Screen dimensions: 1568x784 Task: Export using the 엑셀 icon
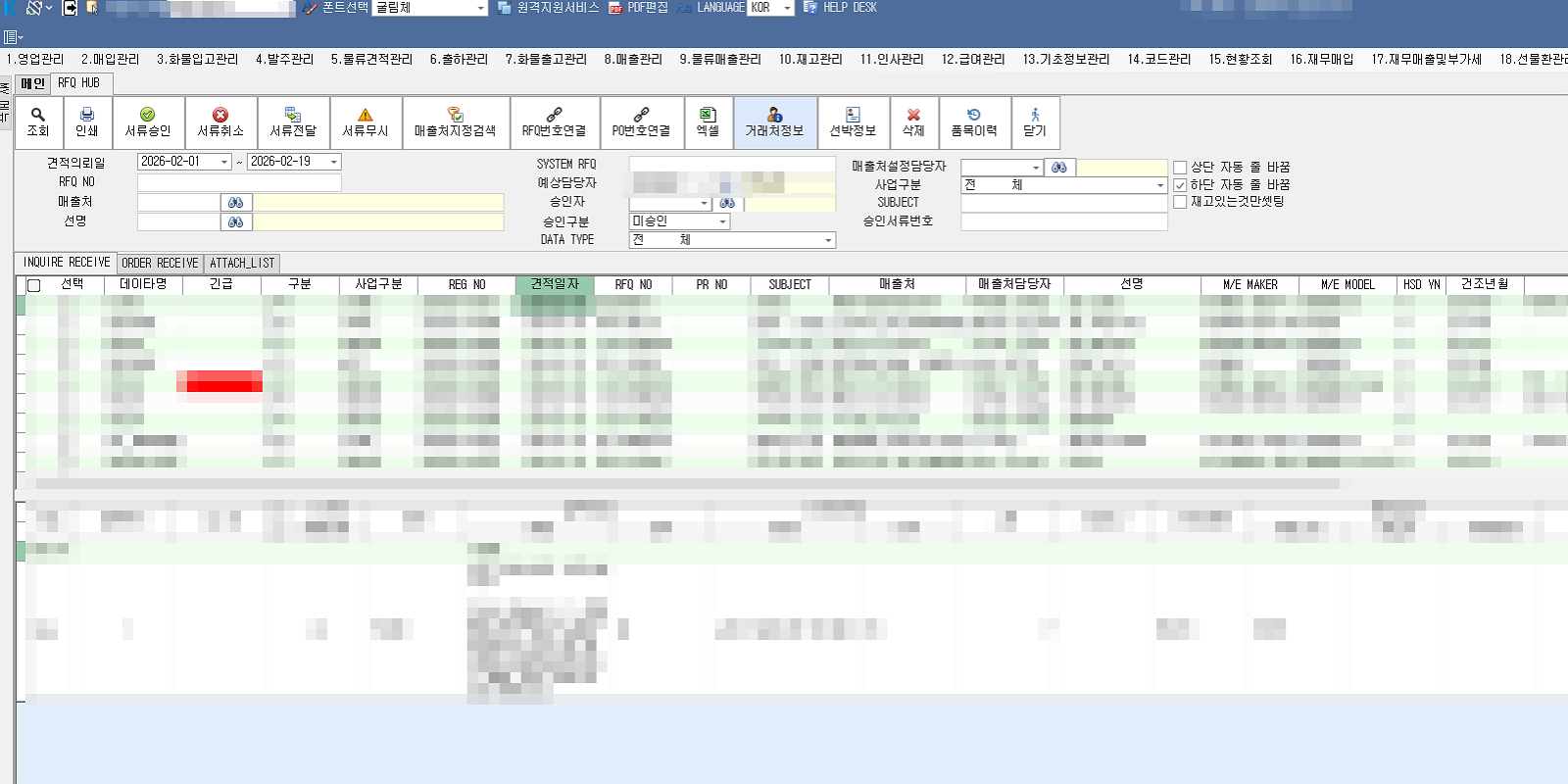(x=708, y=116)
